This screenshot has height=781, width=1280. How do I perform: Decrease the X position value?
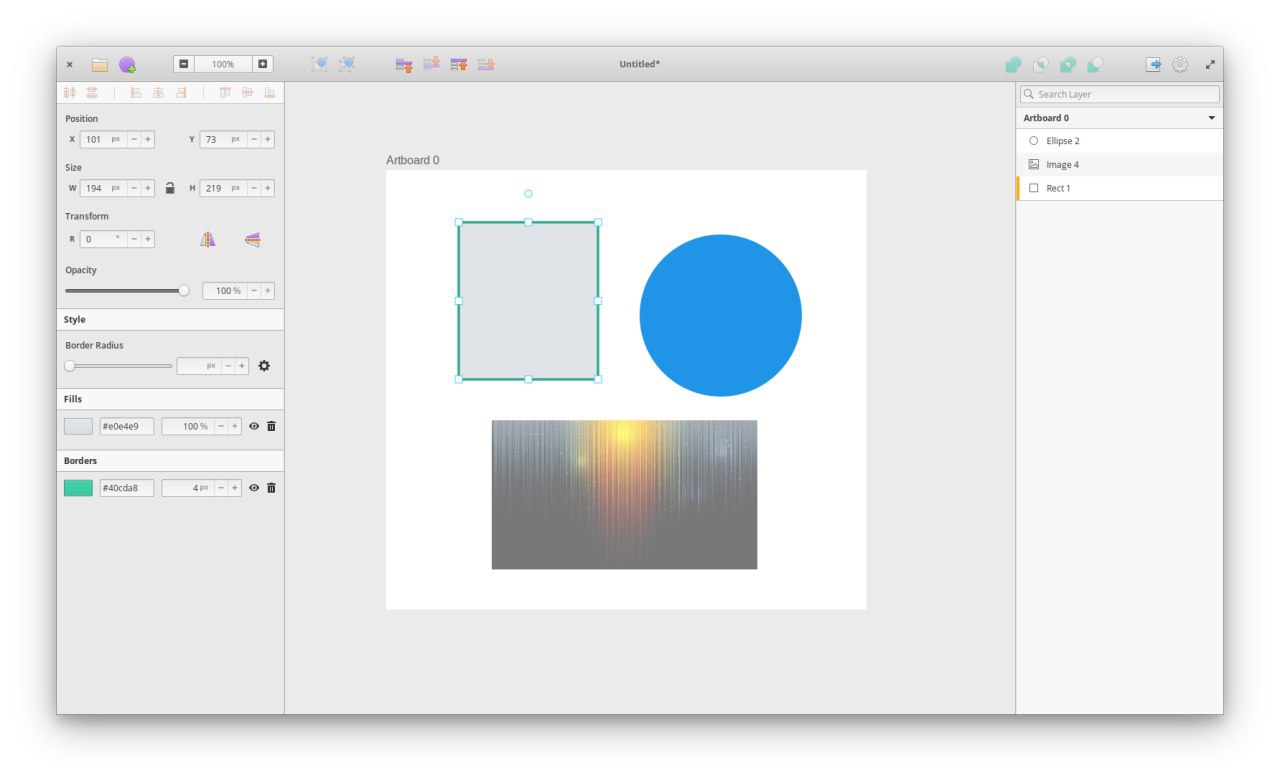pos(134,139)
